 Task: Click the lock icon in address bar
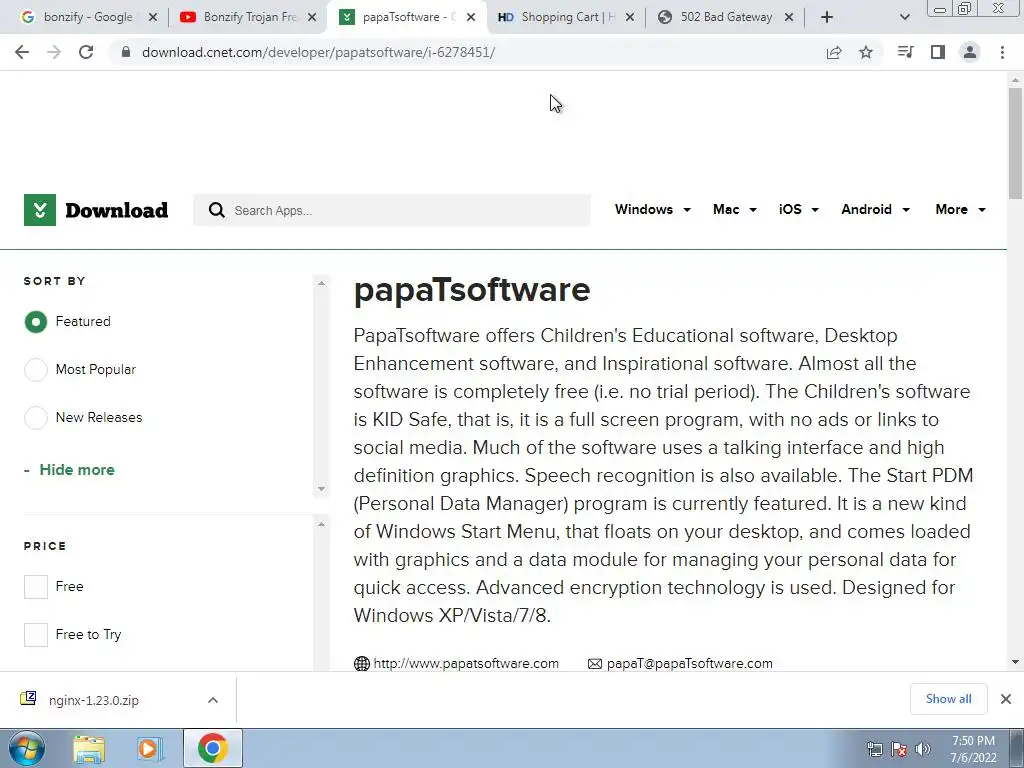pos(126,52)
